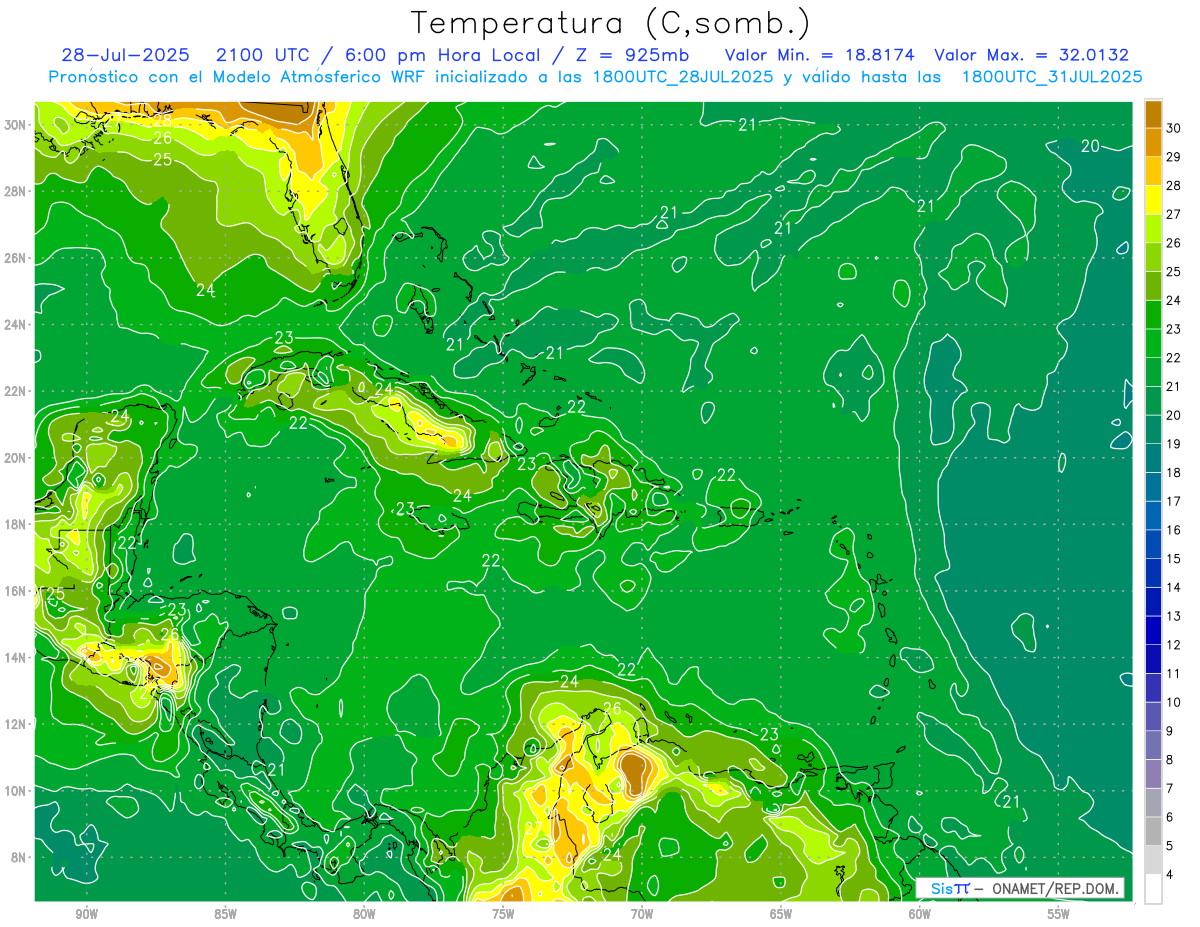
Task: Click the colorbar scale label '17'
Action: 1174,501
